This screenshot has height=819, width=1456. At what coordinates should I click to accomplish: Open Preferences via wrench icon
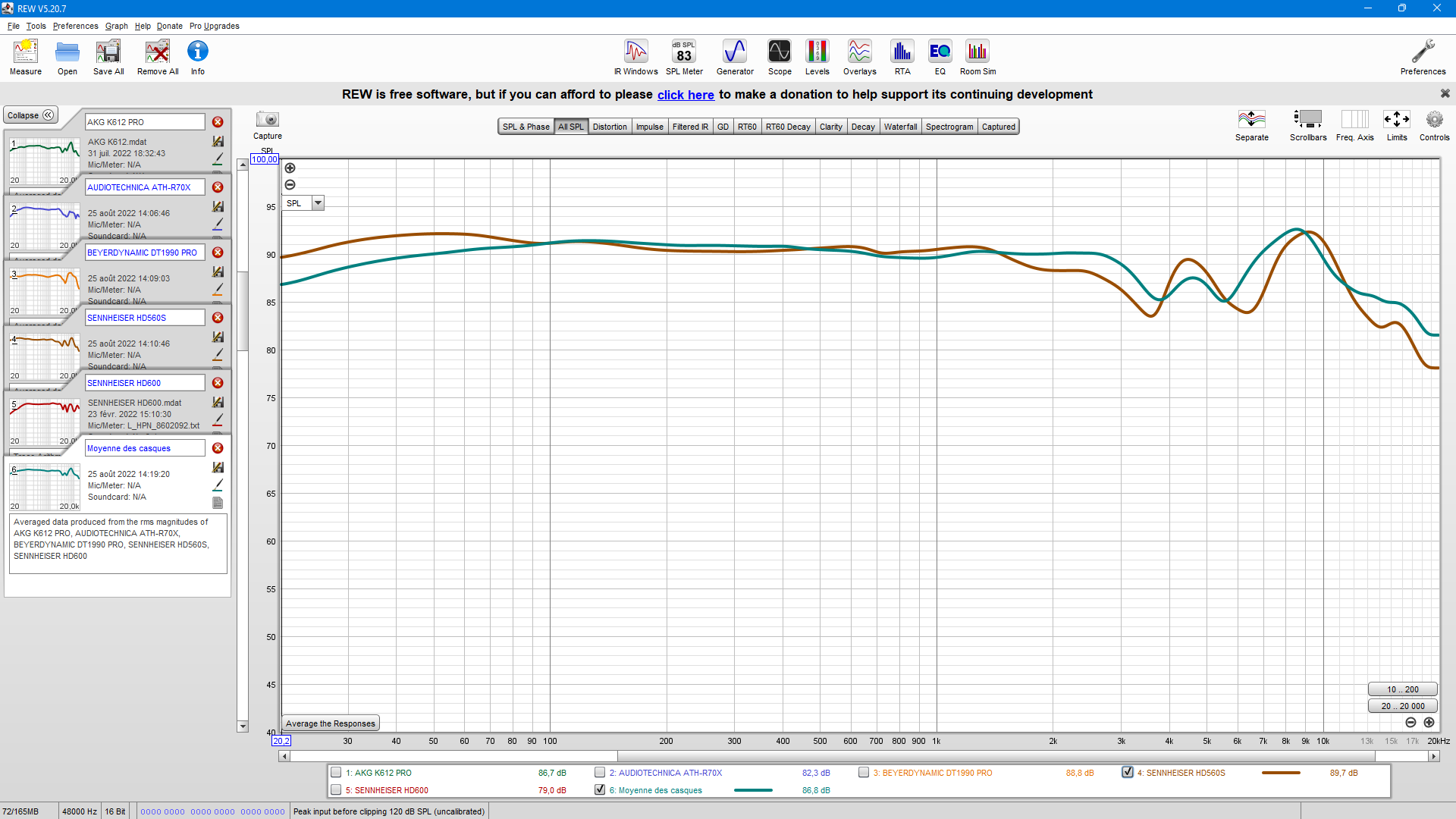click(1423, 57)
